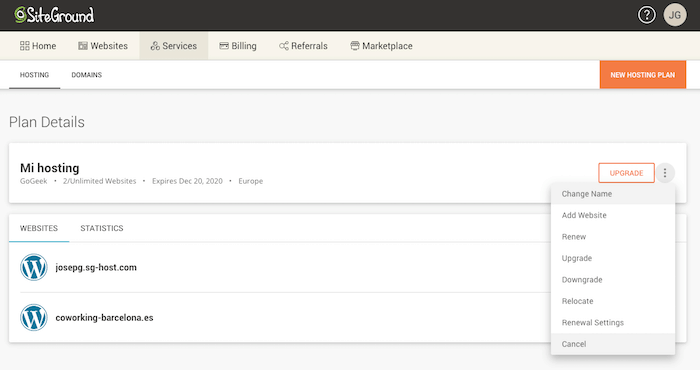Select Renew in the dropdown menu
Image resolution: width=700 pixels, height=370 pixels.
613,237
